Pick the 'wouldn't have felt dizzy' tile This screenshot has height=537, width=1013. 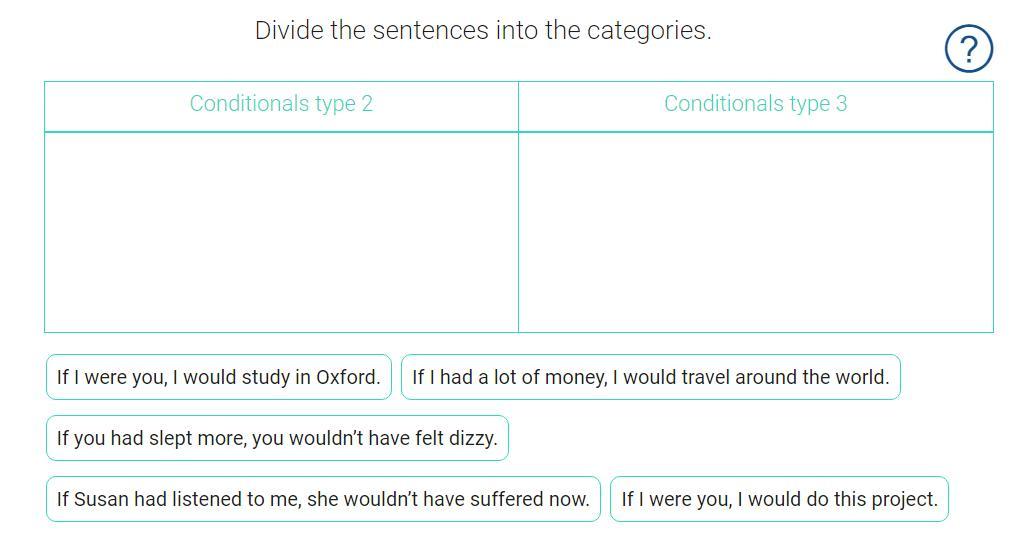(277, 438)
